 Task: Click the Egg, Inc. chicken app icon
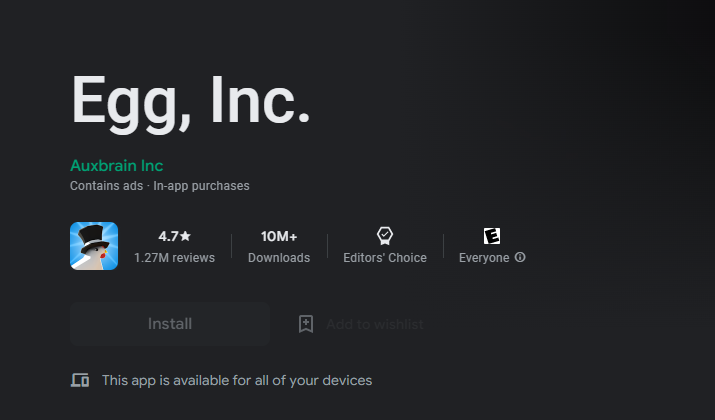pos(94,246)
